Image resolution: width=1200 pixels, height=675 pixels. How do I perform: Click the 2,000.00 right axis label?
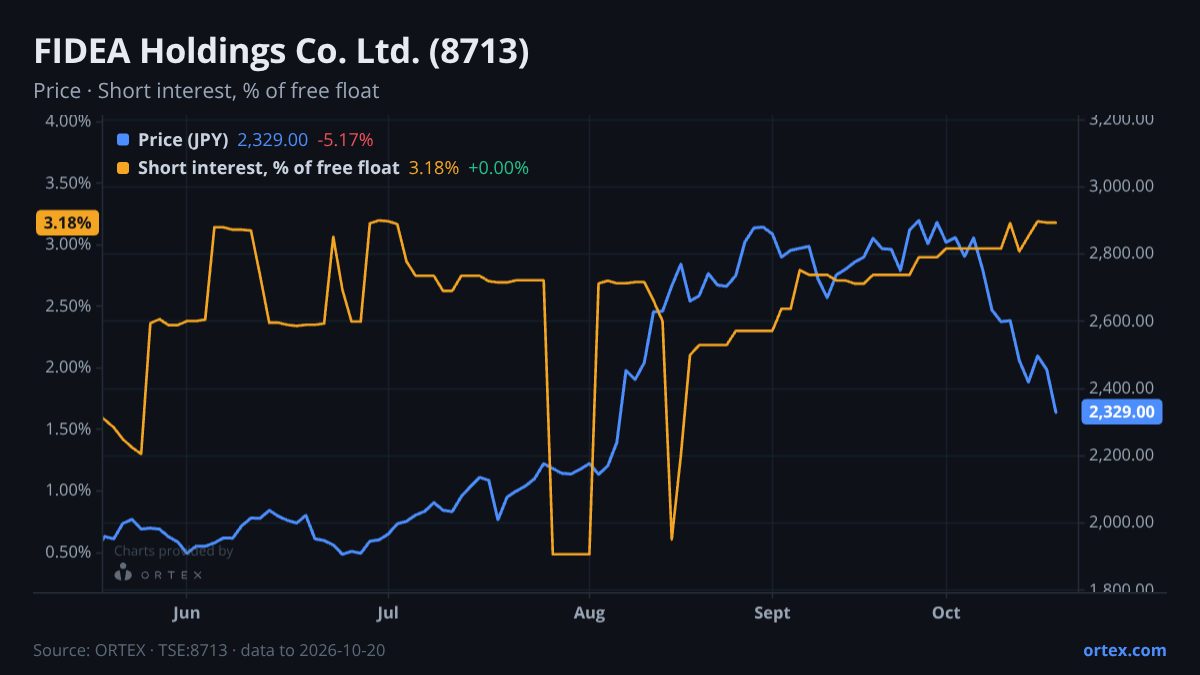[1122, 522]
